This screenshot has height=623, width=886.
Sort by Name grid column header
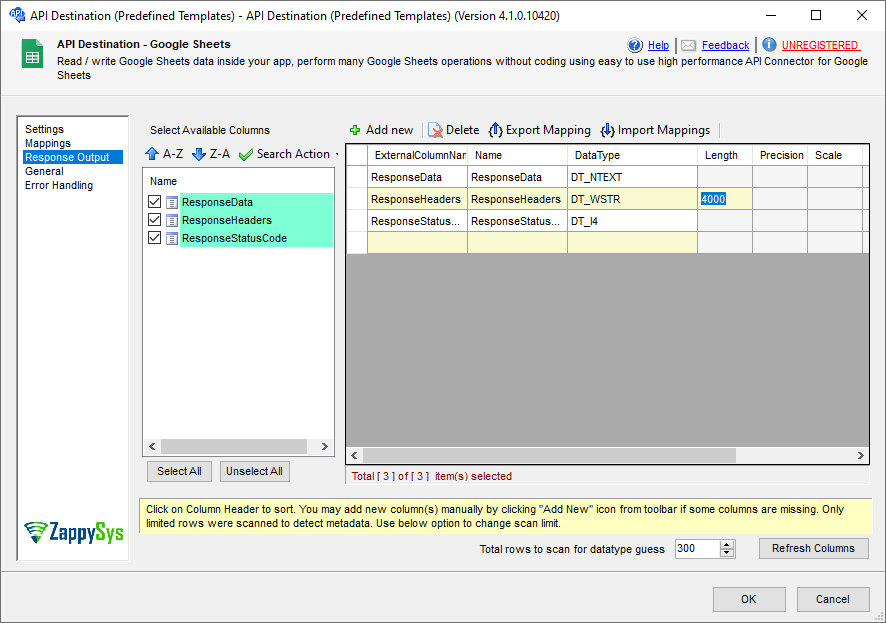coord(517,155)
